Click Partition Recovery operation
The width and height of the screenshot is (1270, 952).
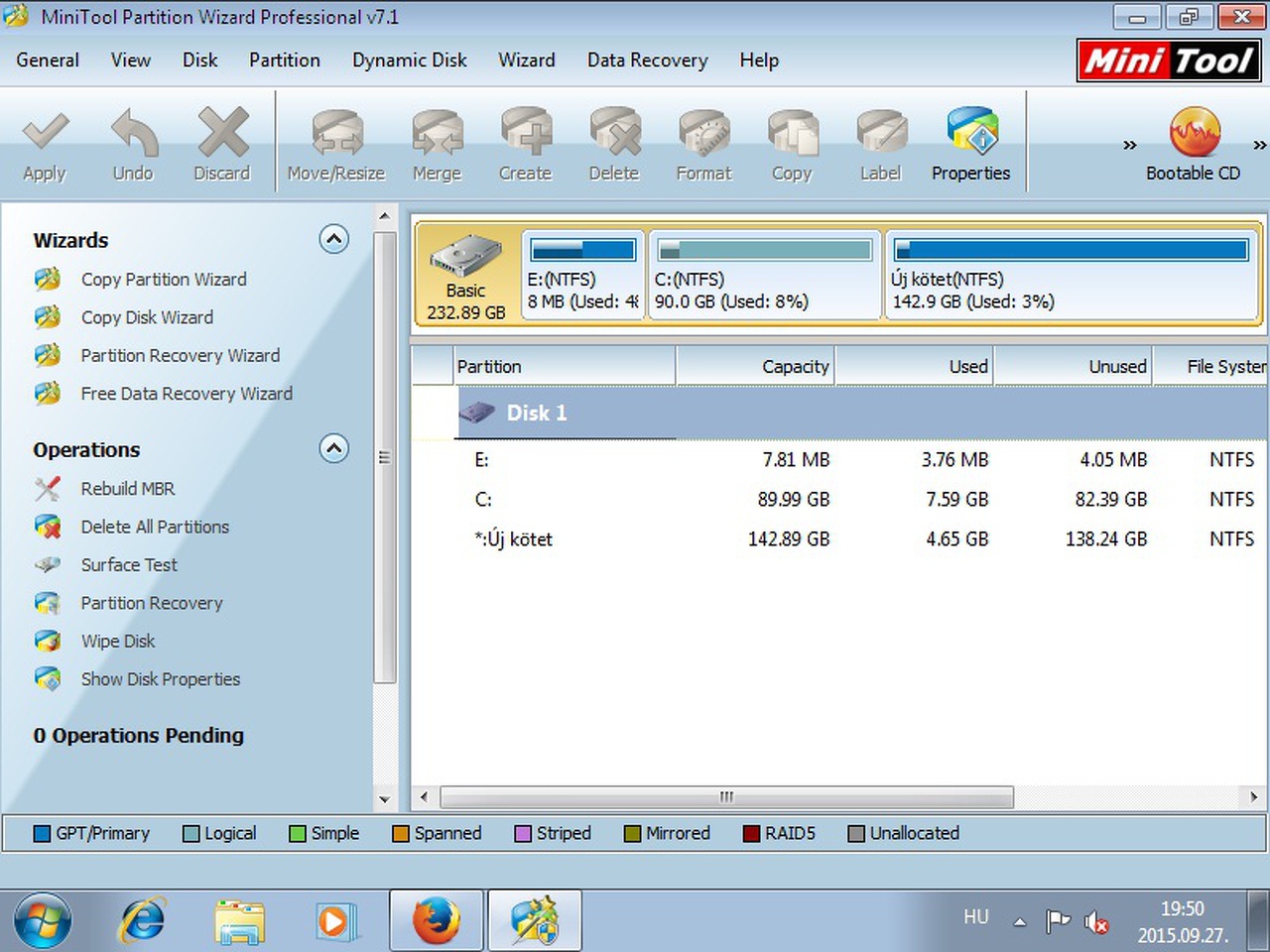tap(152, 603)
